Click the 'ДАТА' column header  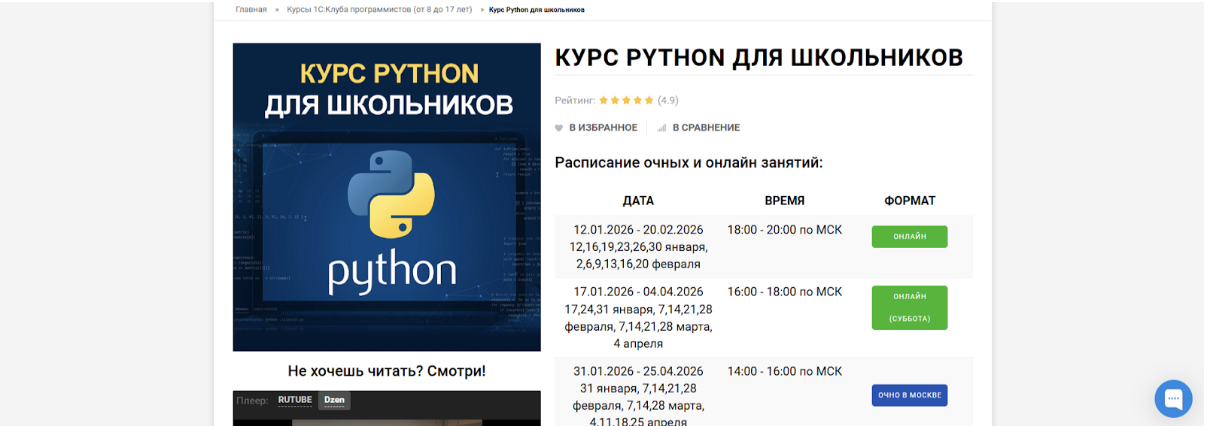pyautogui.click(x=638, y=200)
